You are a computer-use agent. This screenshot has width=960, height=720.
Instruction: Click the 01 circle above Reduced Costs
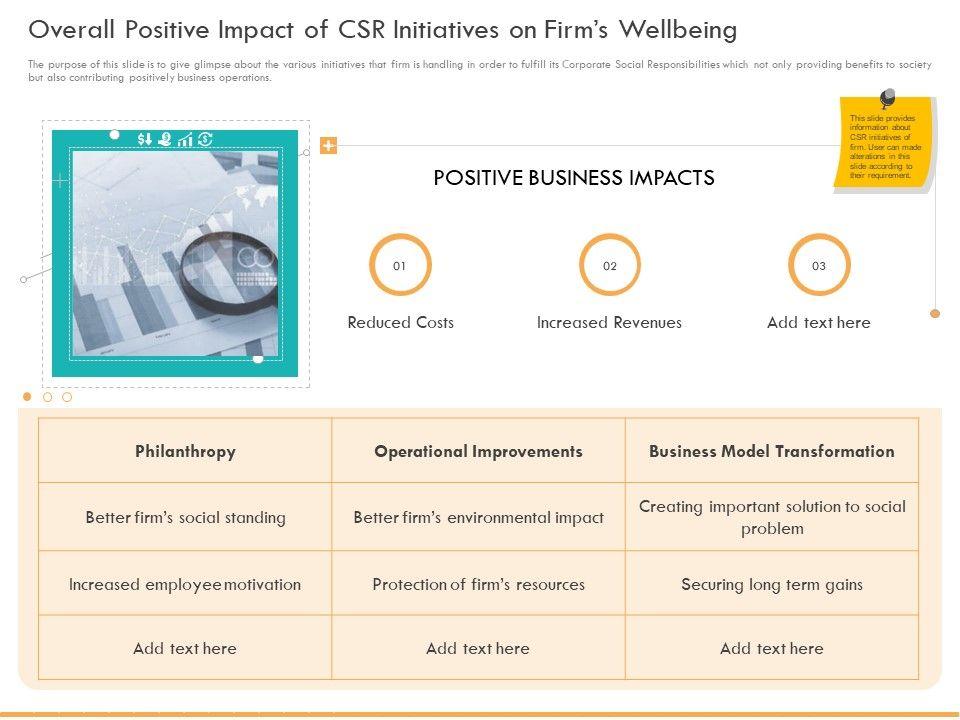coord(399,266)
